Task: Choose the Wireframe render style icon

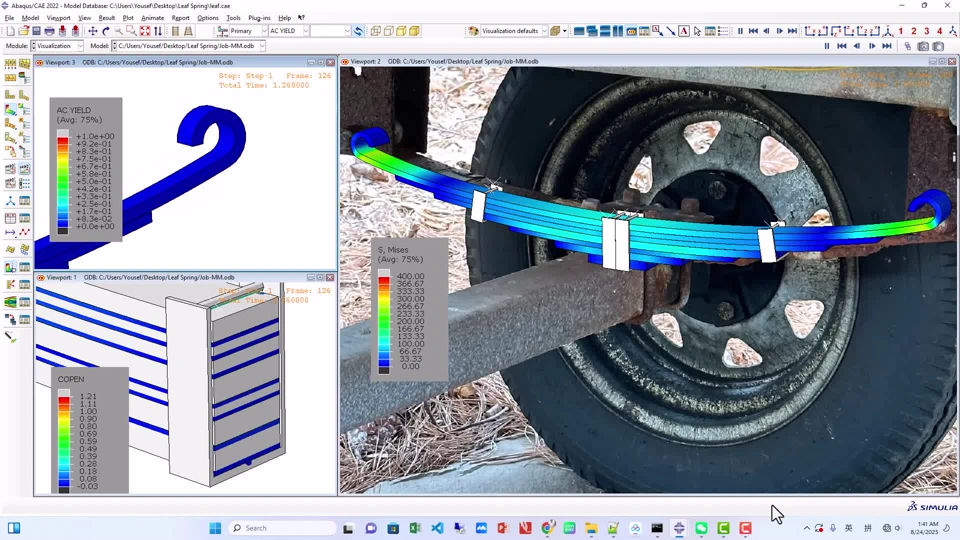Action: pyautogui.click(x=375, y=31)
